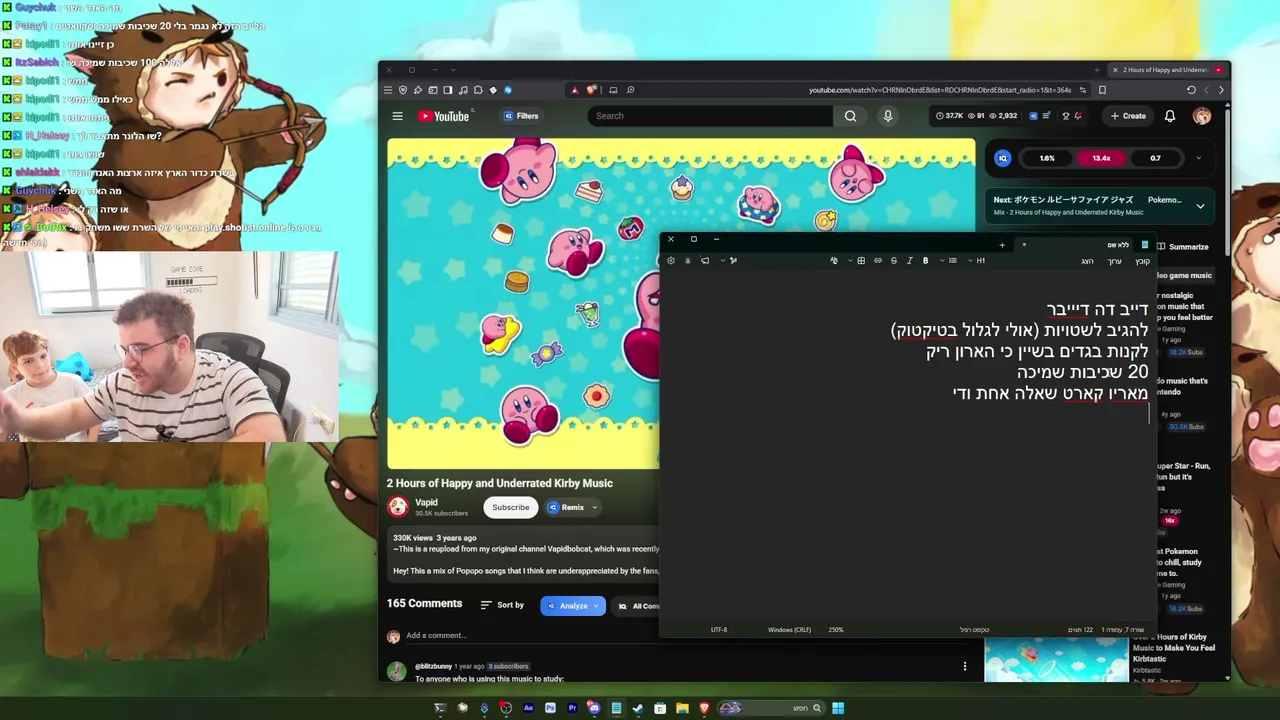Click the vidIQ 13.4x score pill

(x=1101, y=158)
